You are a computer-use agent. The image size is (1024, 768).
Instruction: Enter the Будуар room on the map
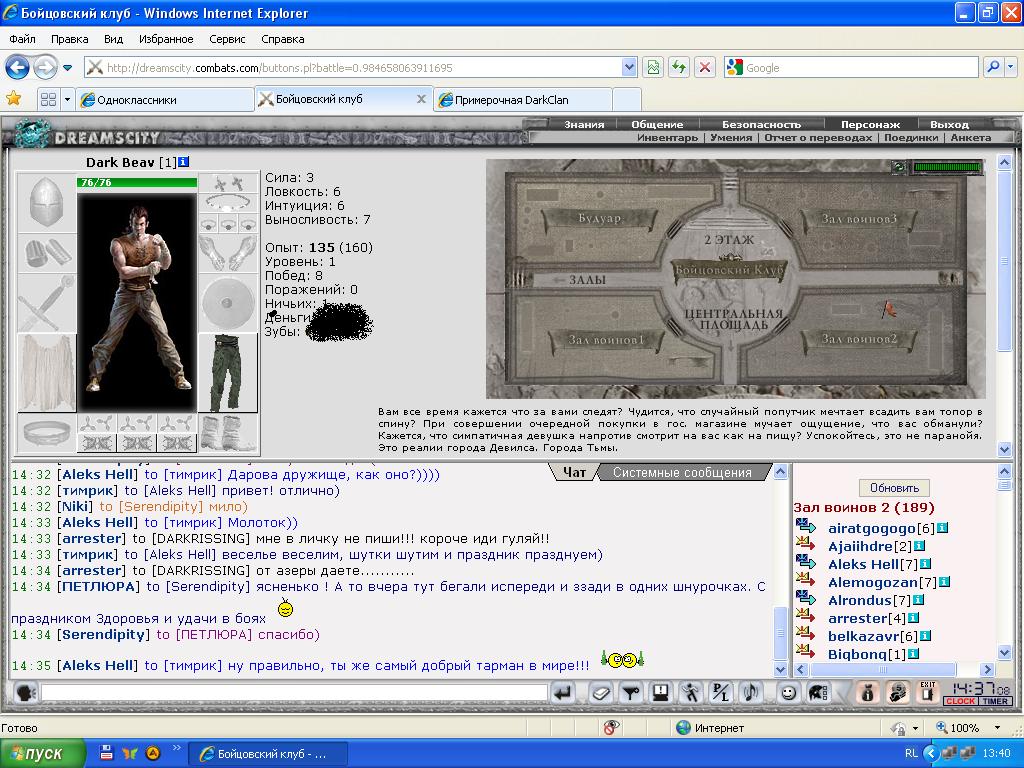point(600,218)
